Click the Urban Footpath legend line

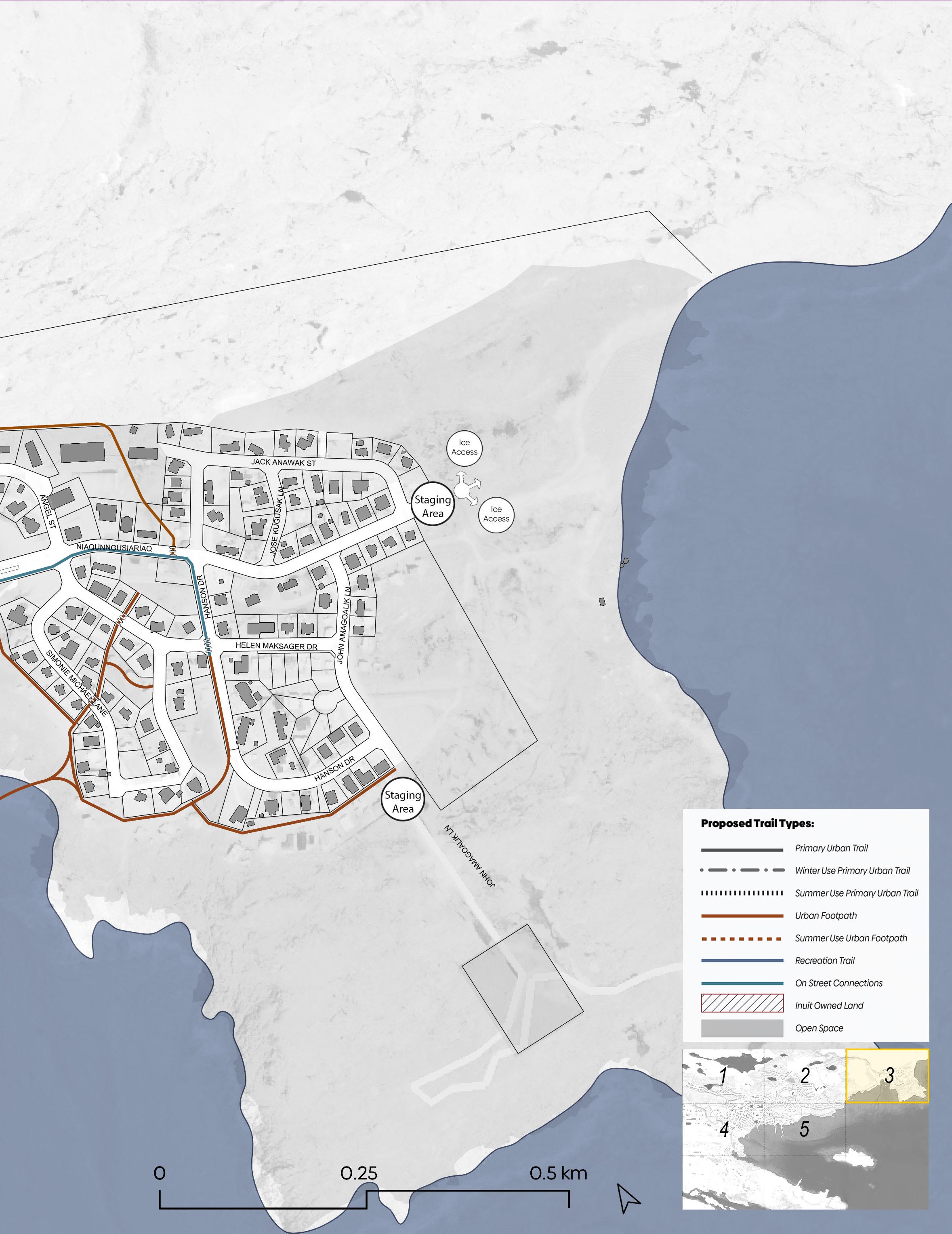pos(742,915)
